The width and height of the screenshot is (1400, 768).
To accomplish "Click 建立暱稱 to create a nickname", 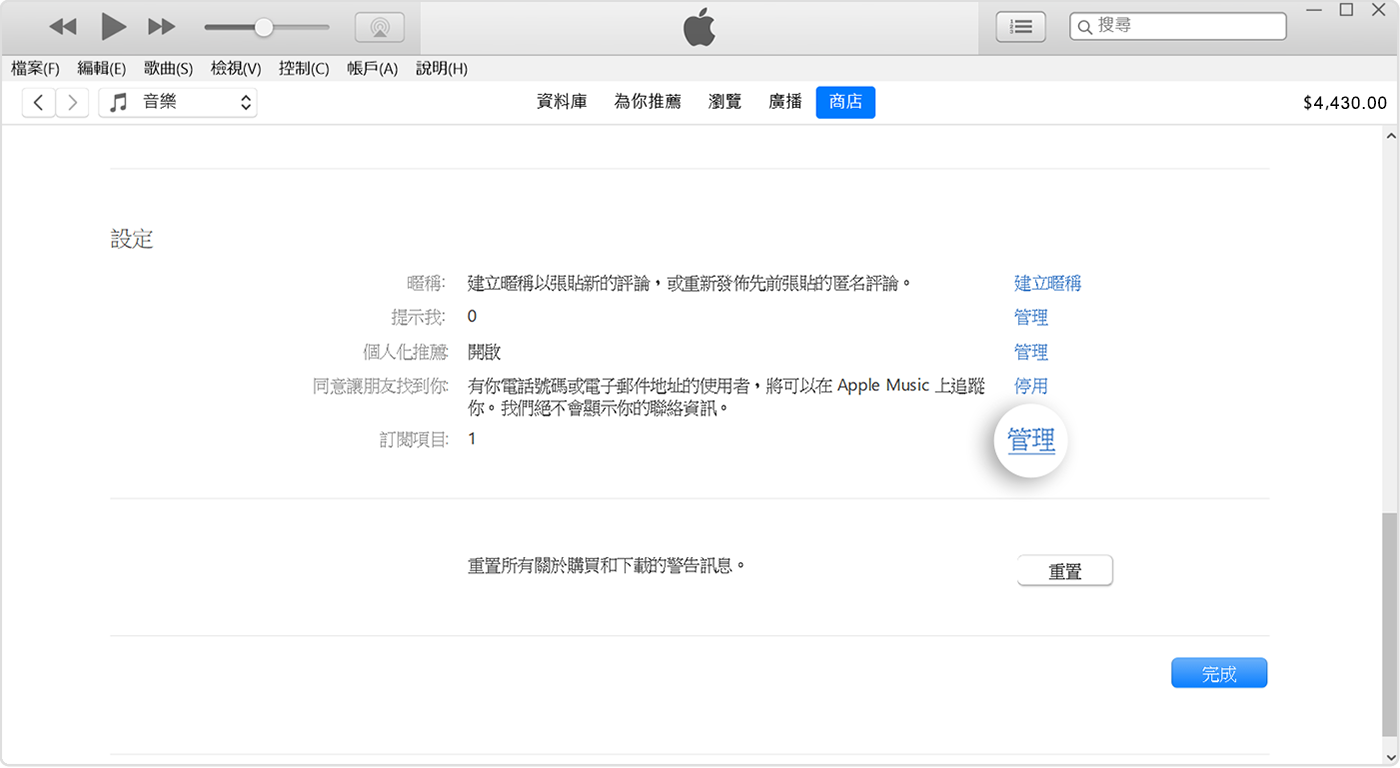I will click(x=1047, y=283).
